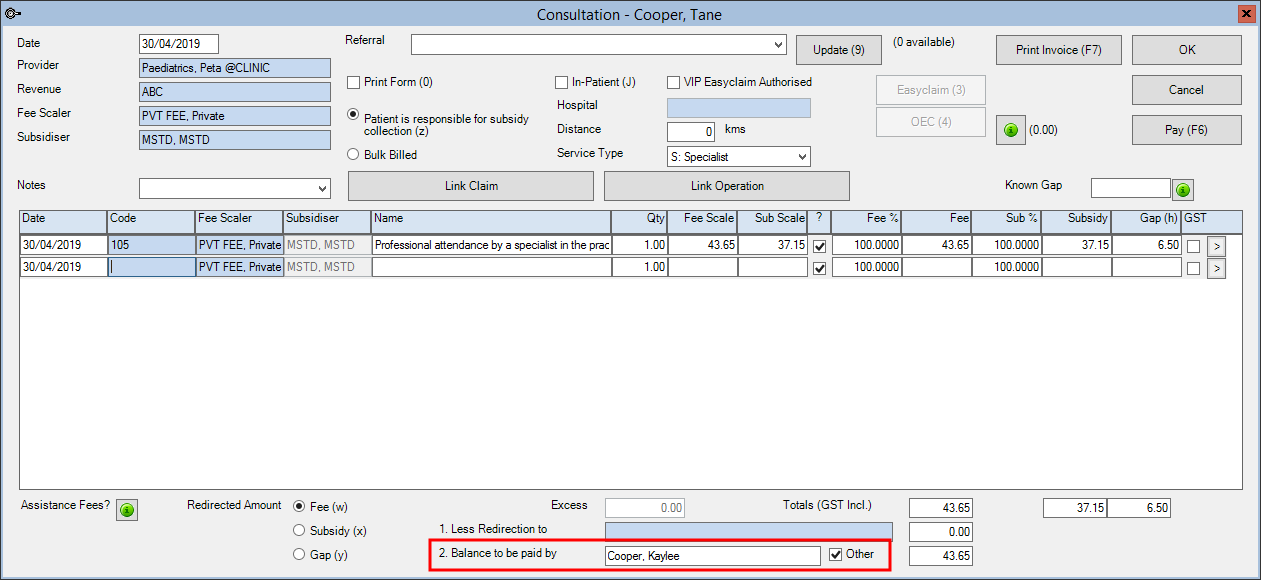Click the Gap (h) cell showing 6.50
1261x580 pixels.
click(1146, 245)
